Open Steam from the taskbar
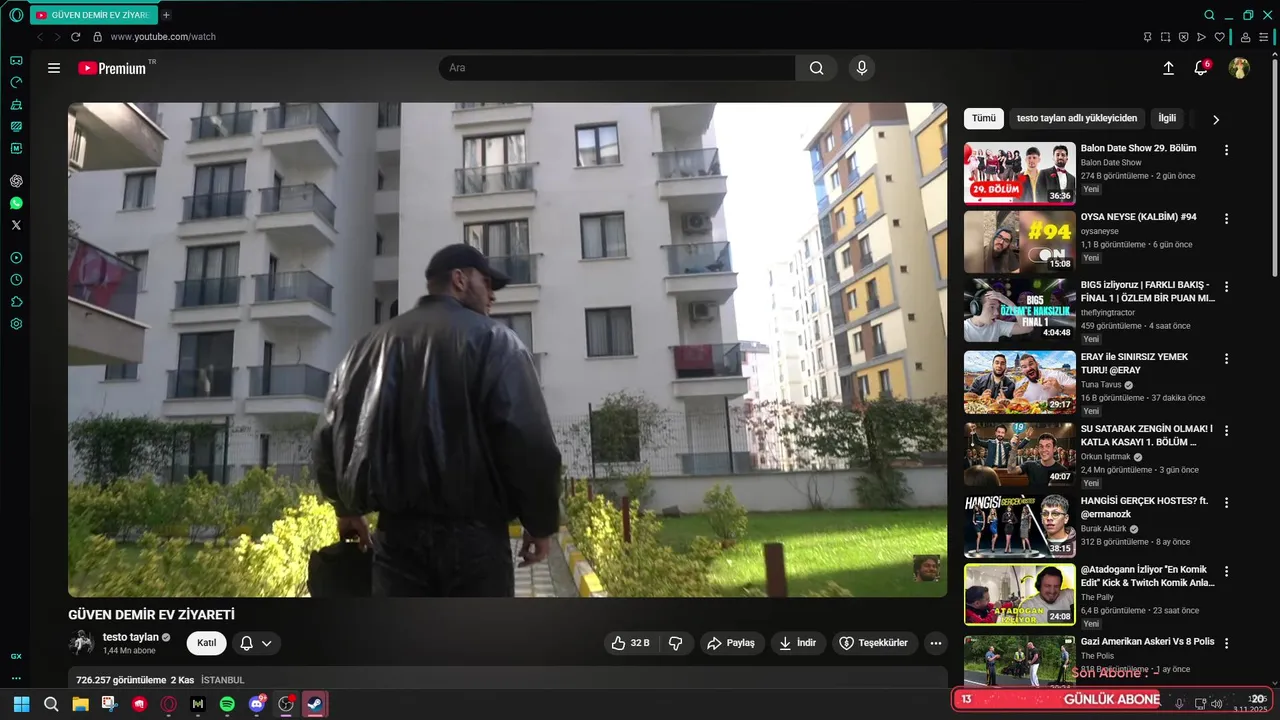1280x720 pixels. (x=315, y=704)
